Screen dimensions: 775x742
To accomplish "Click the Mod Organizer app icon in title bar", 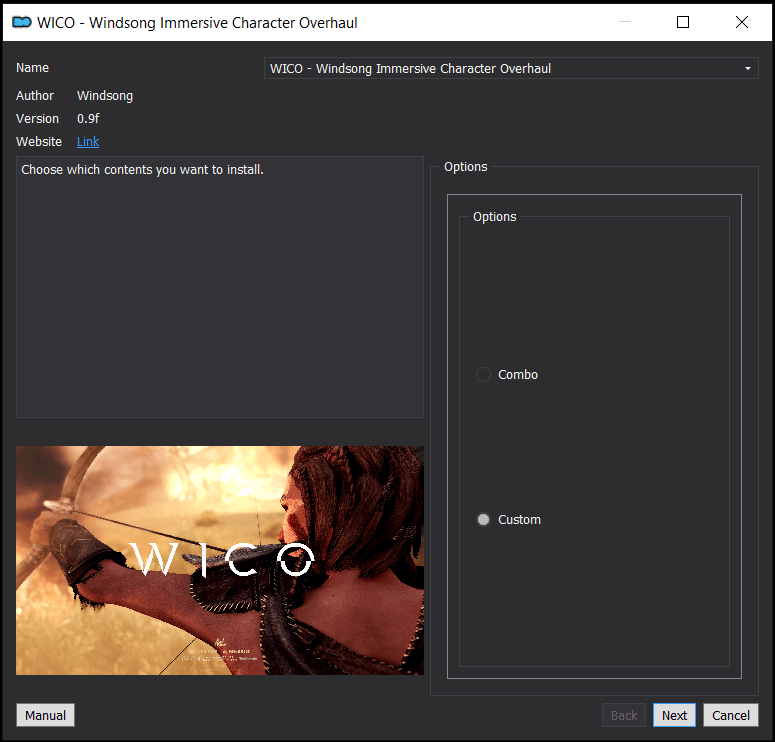I will (22, 22).
